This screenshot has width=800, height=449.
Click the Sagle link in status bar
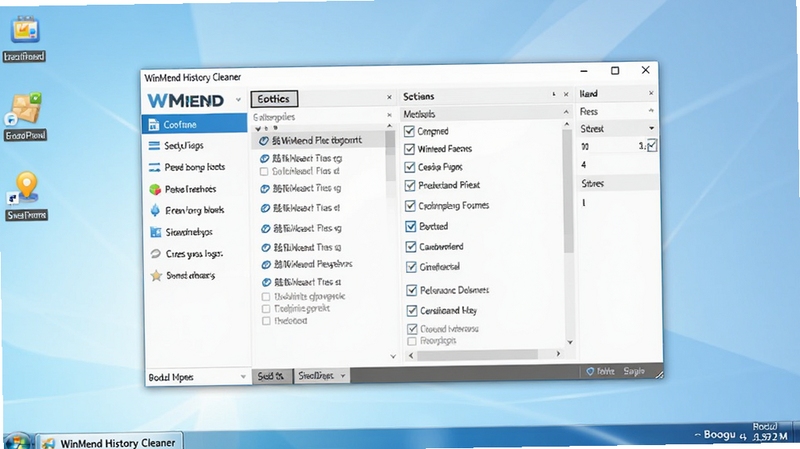pos(634,371)
